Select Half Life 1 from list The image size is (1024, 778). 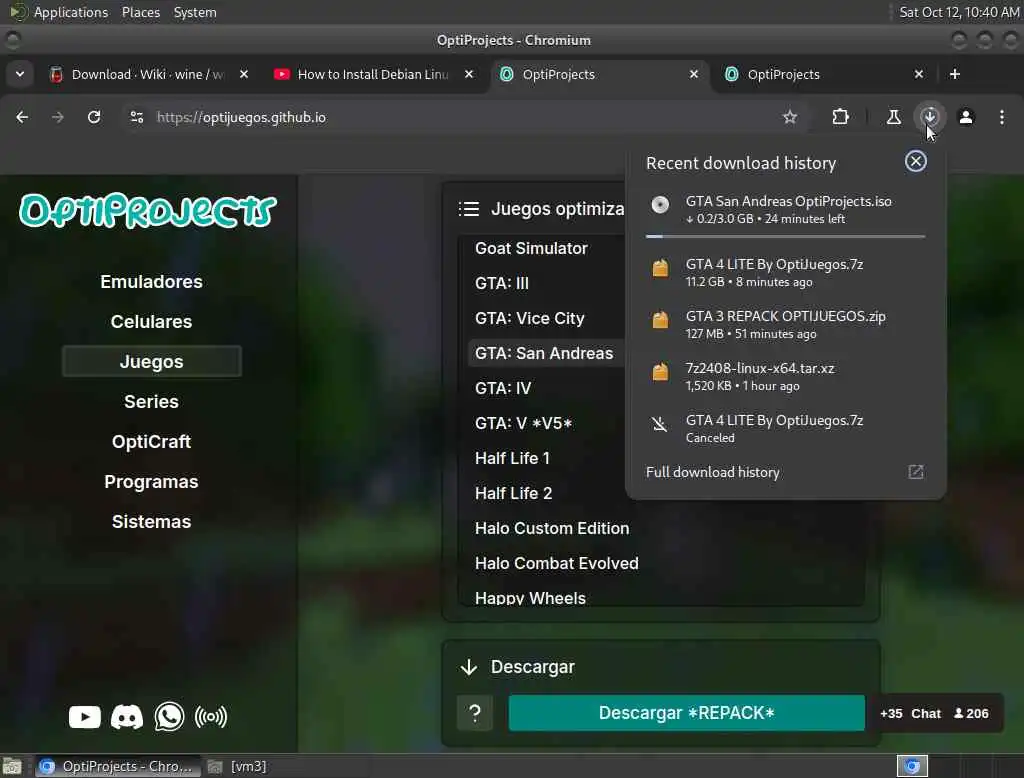pyautogui.click(x=512, y=458)
